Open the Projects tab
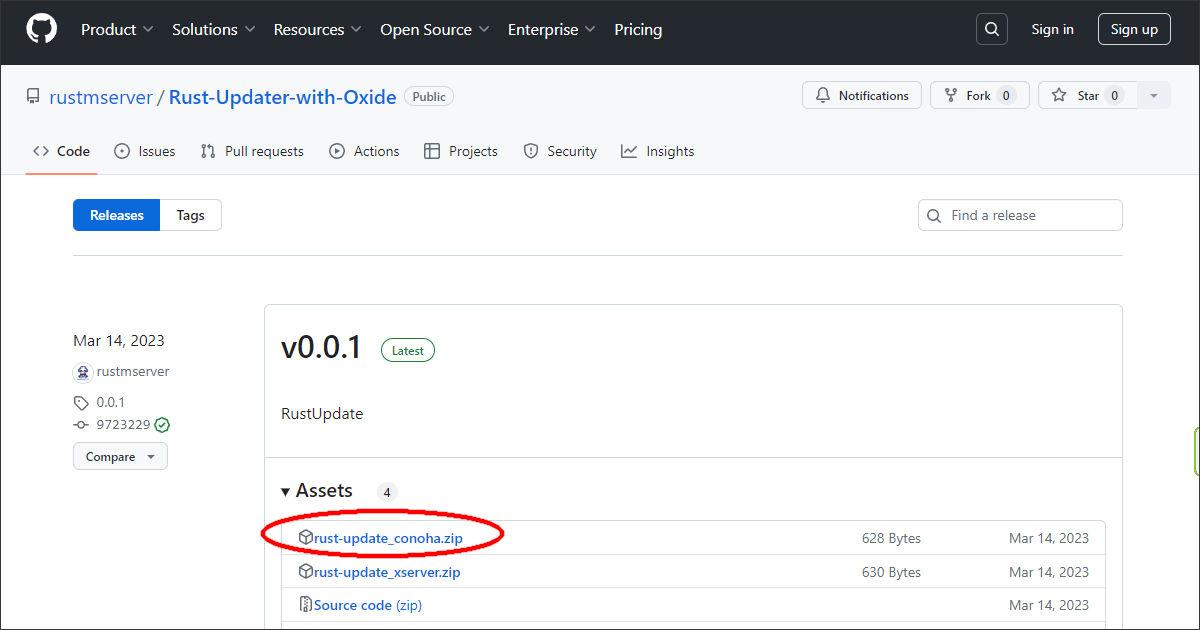1200x630 pixels. tap(461, 151)
